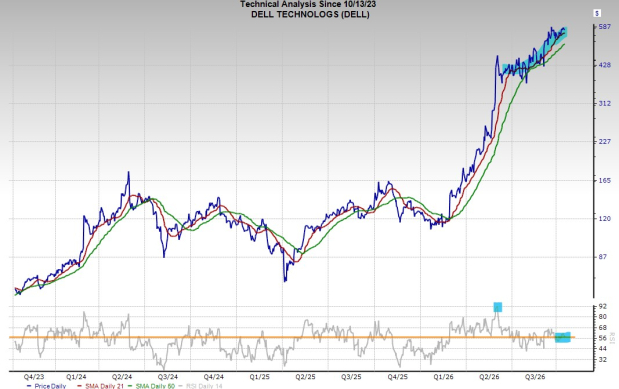This screenshot has height=389, width=619.
Task: Click the 32 RSI axis label
Action: 603,359
